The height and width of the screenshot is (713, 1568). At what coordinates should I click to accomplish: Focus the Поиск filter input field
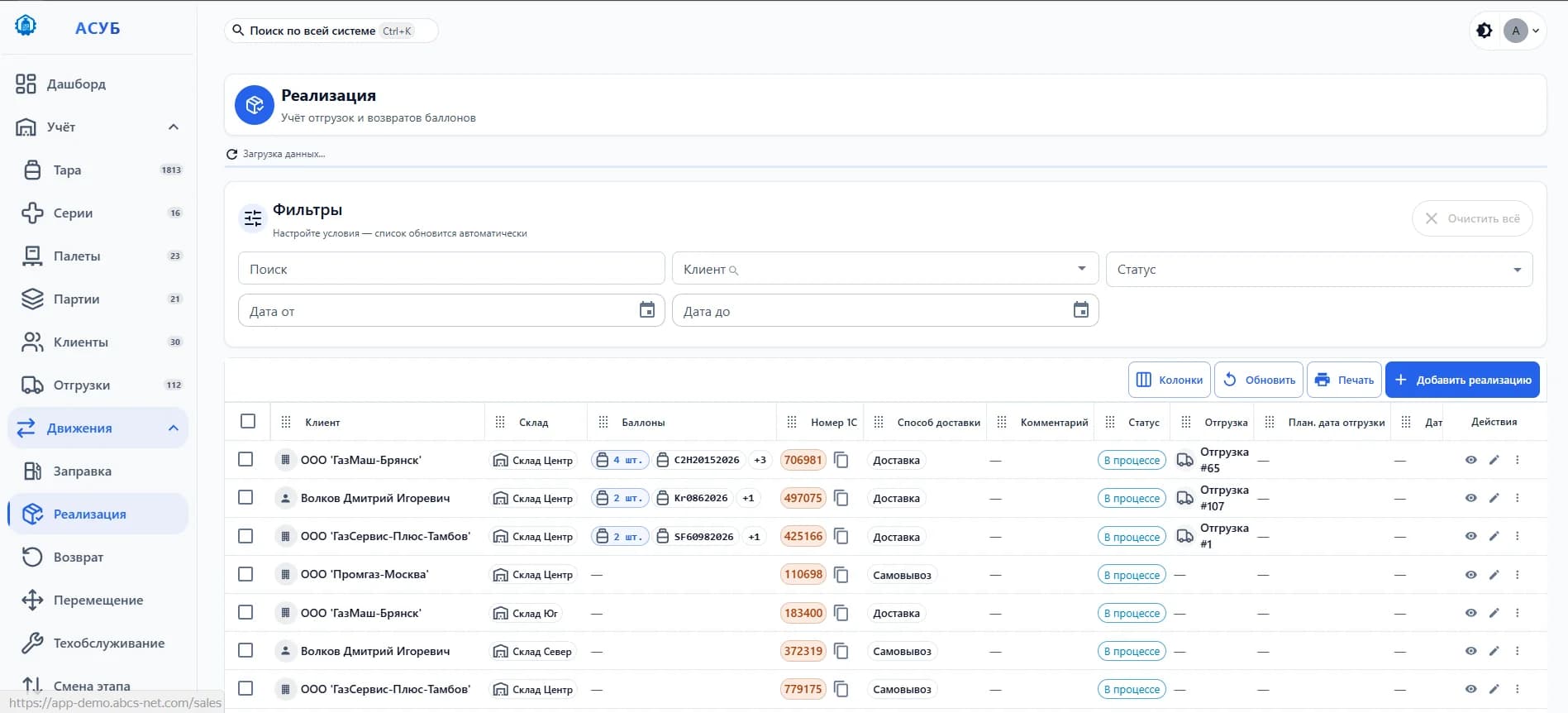coord(451,269)
